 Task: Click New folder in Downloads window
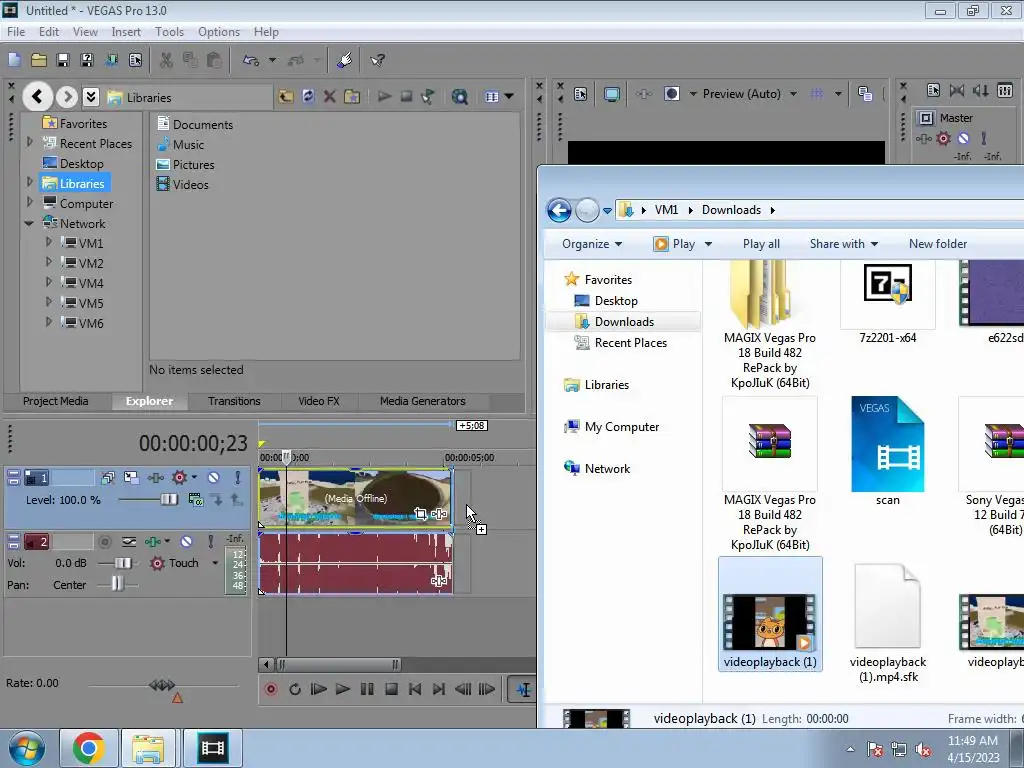point(938,244)
